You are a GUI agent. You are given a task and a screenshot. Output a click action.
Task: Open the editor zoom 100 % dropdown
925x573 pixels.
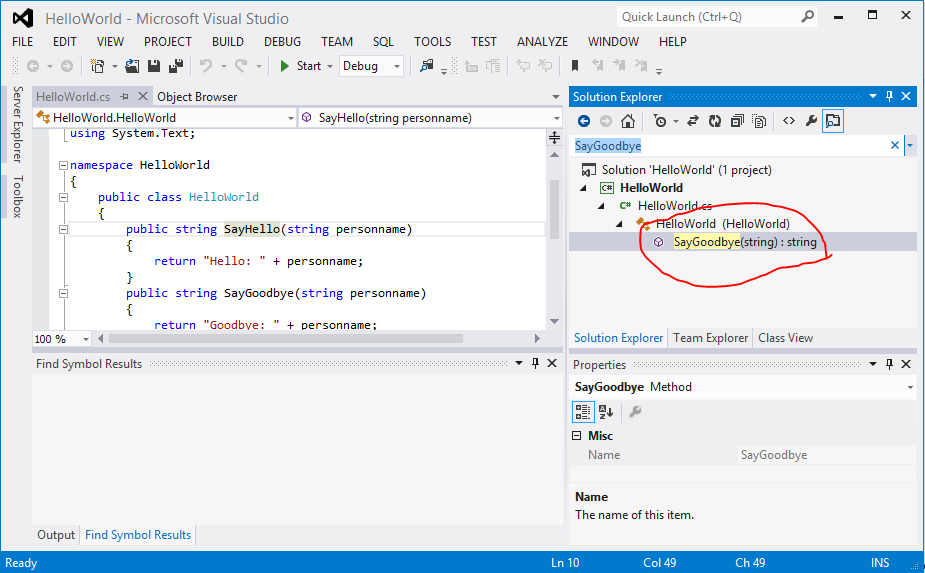(x=86, y=339)
